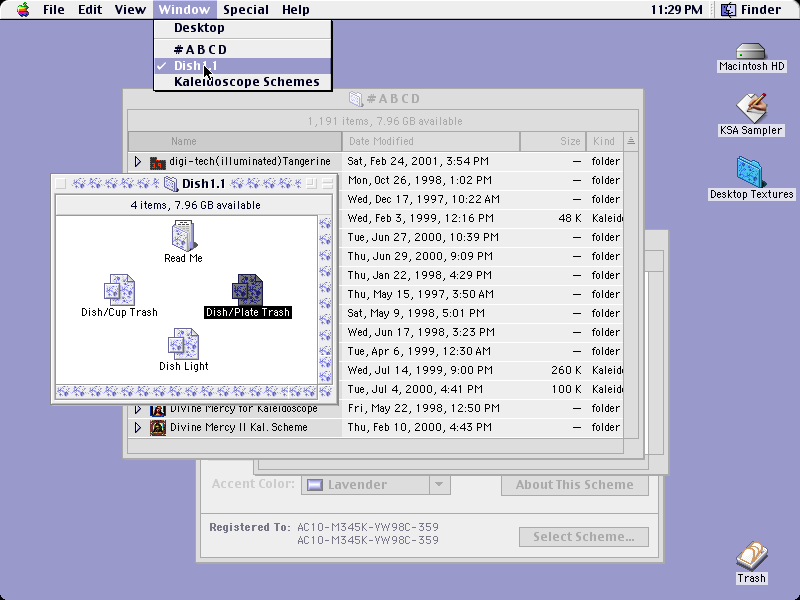Image resolution: width=800 pixels, height=600 pixels.
Task: Click date 'Thu, Jun 29, 2000, 9:09 PM'
Action: pos(420,257)
